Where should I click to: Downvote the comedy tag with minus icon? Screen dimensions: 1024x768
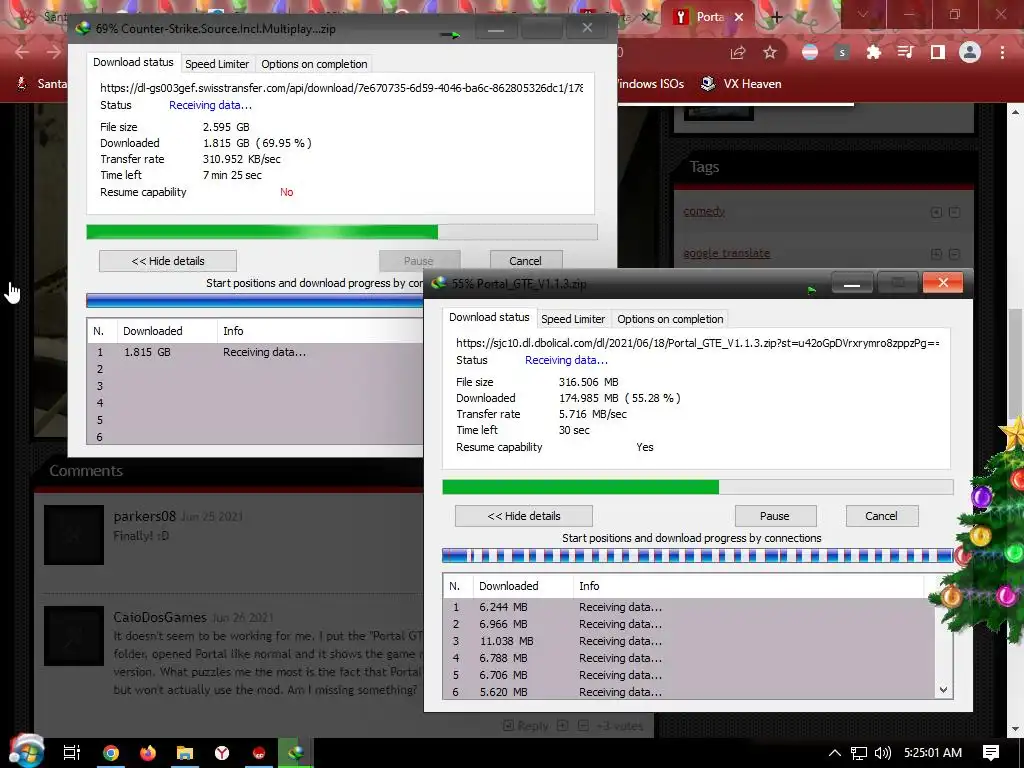point(954,212)
